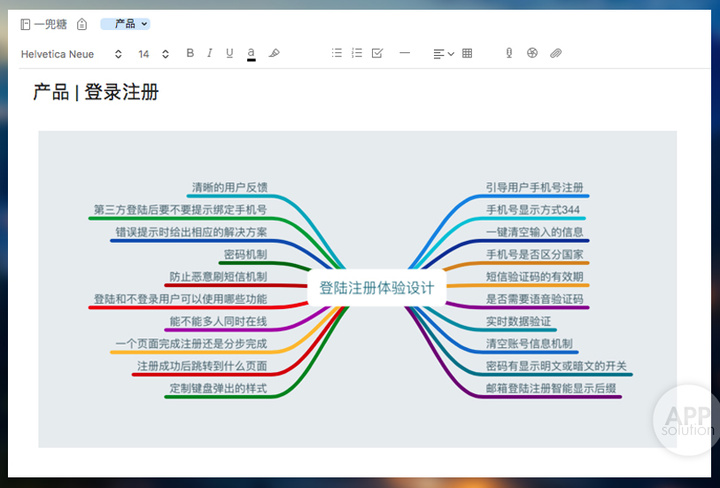This screenshot has height=488, width=720.
Task: Open the text color picker
Action: coord(251,54)
